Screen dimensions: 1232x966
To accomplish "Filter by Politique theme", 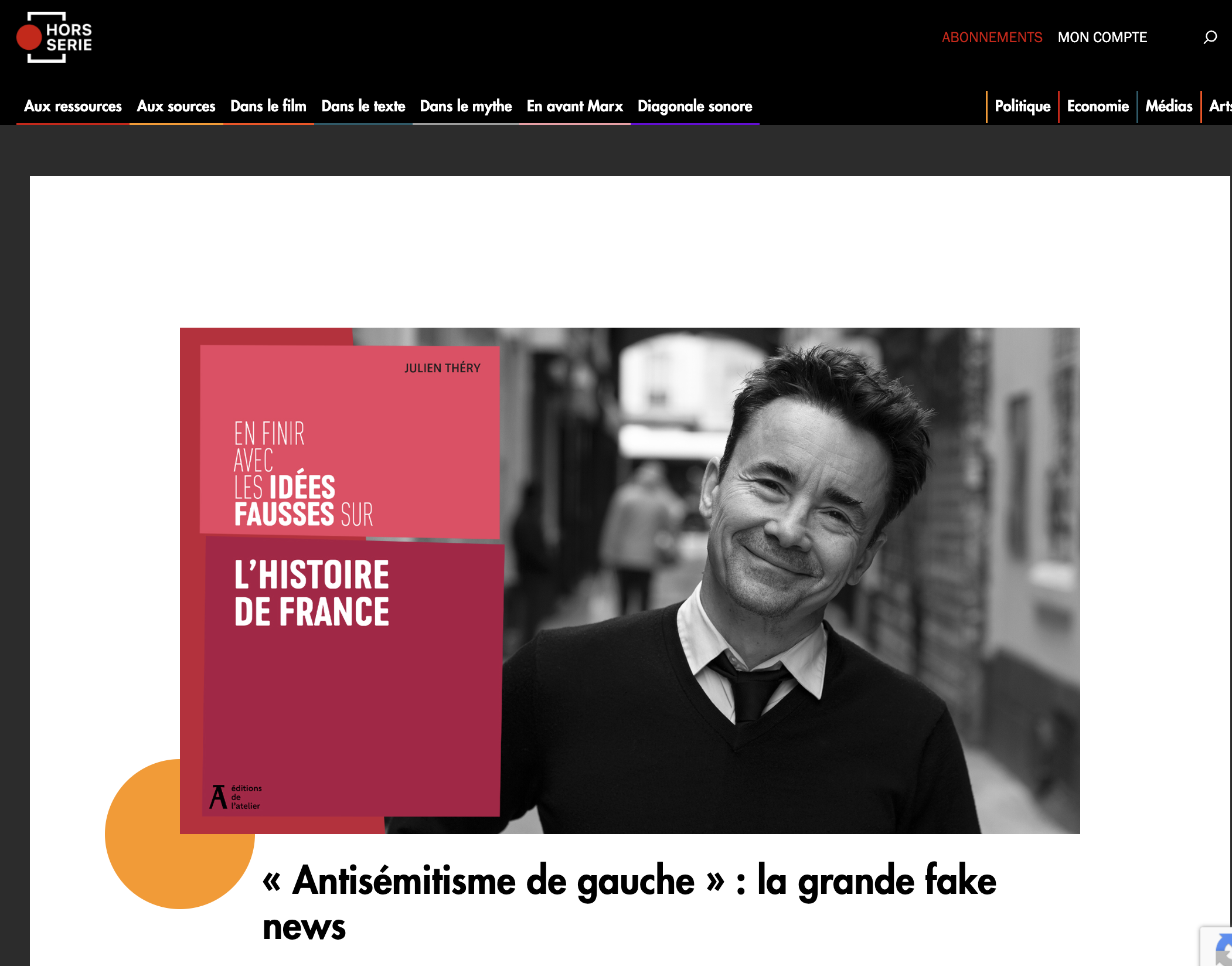I will point(1022,106).
